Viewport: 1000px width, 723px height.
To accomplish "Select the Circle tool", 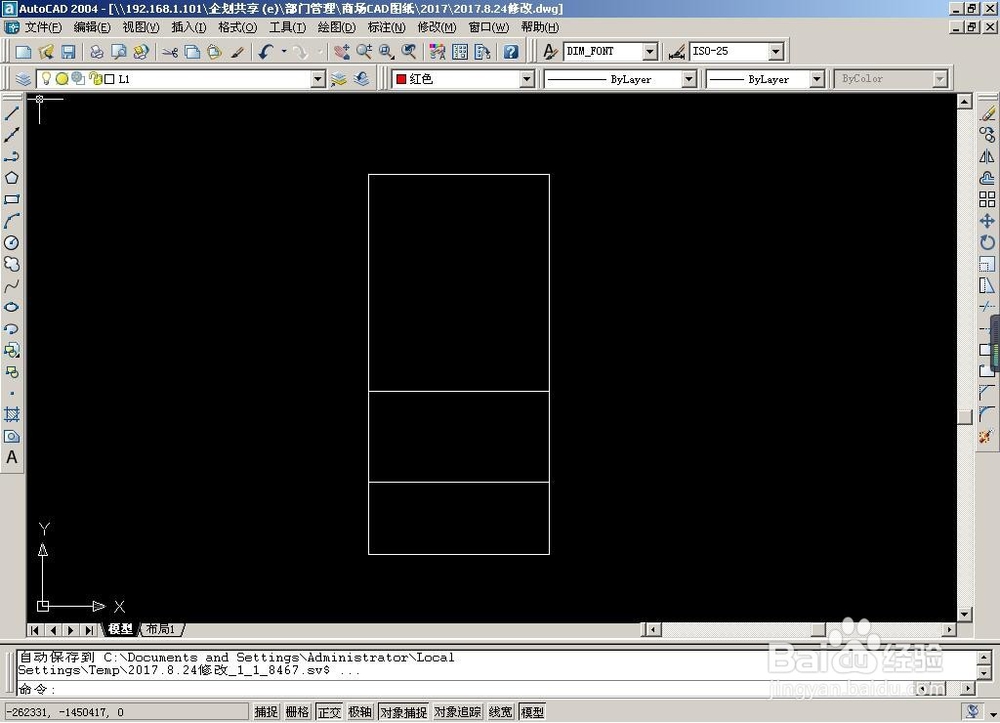I will tap(11, 243).
